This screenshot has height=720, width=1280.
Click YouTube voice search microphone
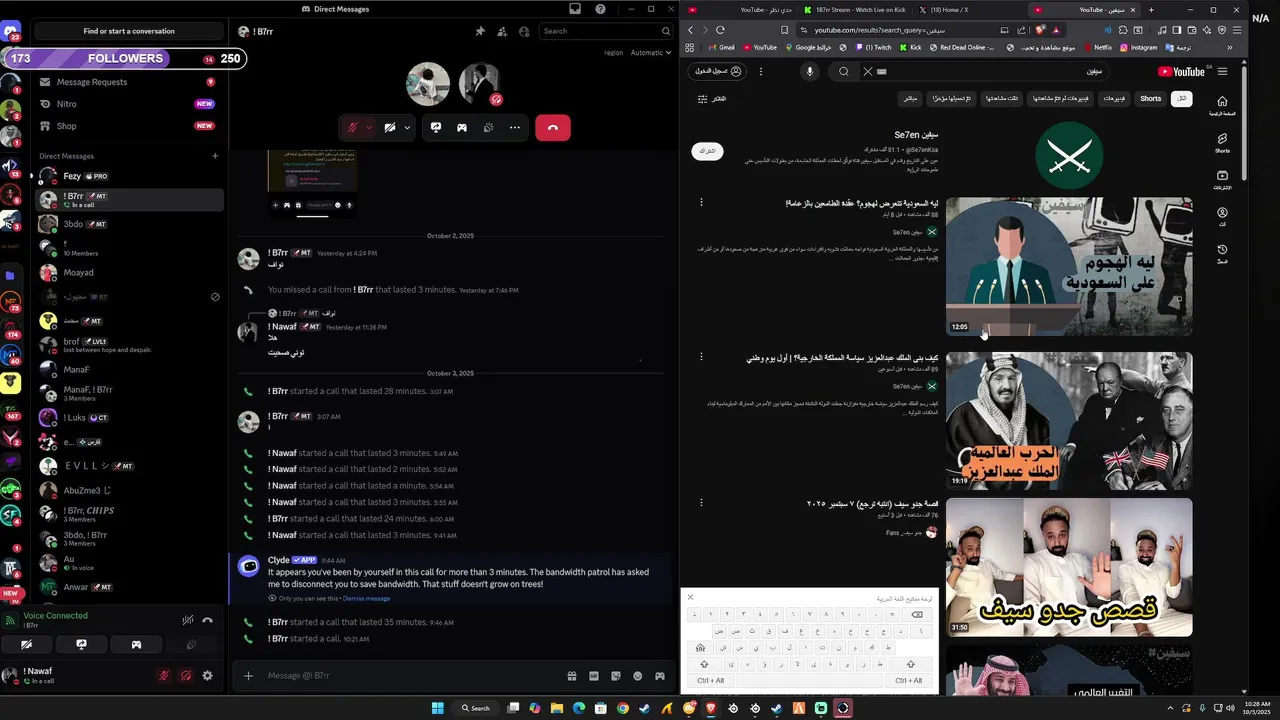point(810,71)
